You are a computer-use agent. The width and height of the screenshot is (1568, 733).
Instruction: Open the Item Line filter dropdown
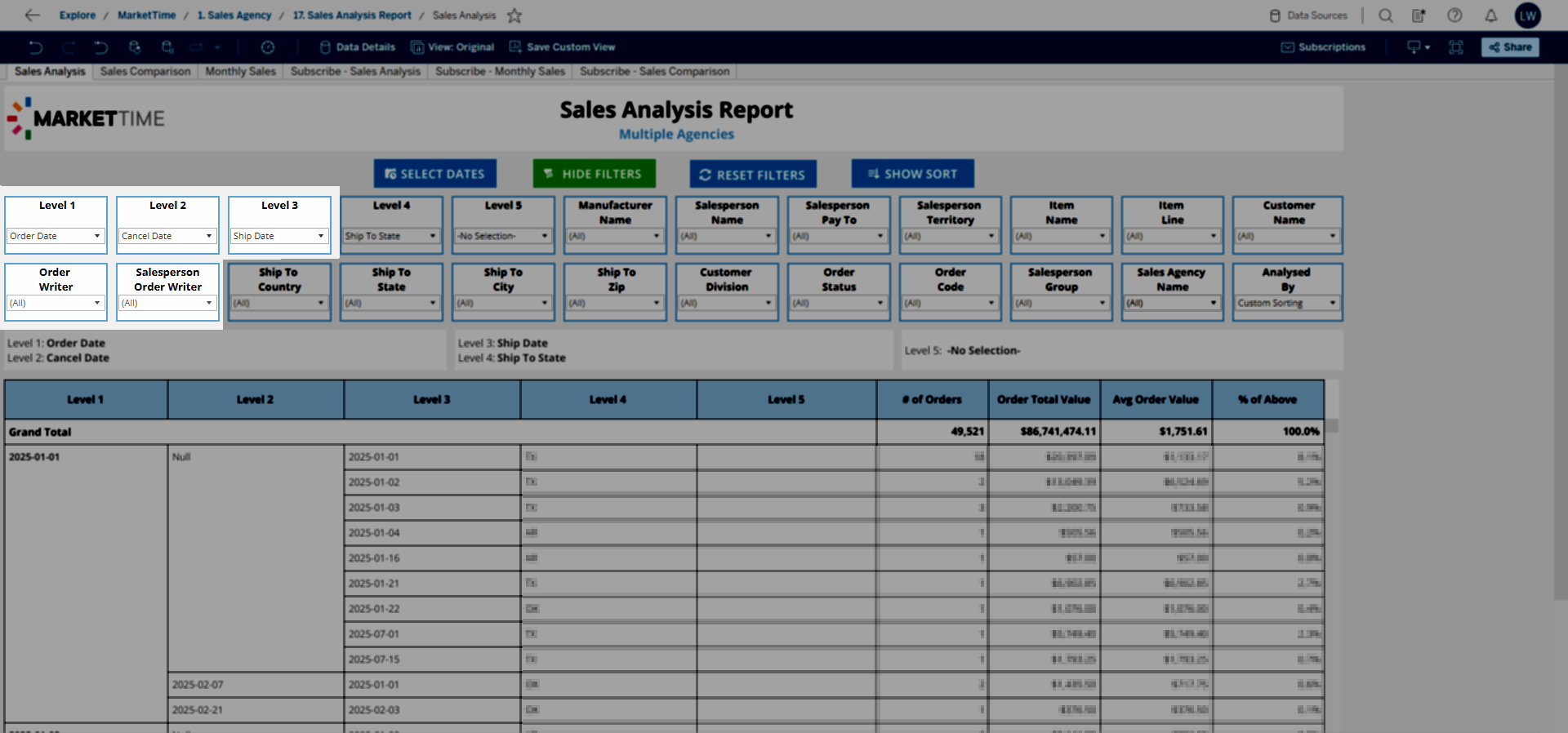point(1172,236)
